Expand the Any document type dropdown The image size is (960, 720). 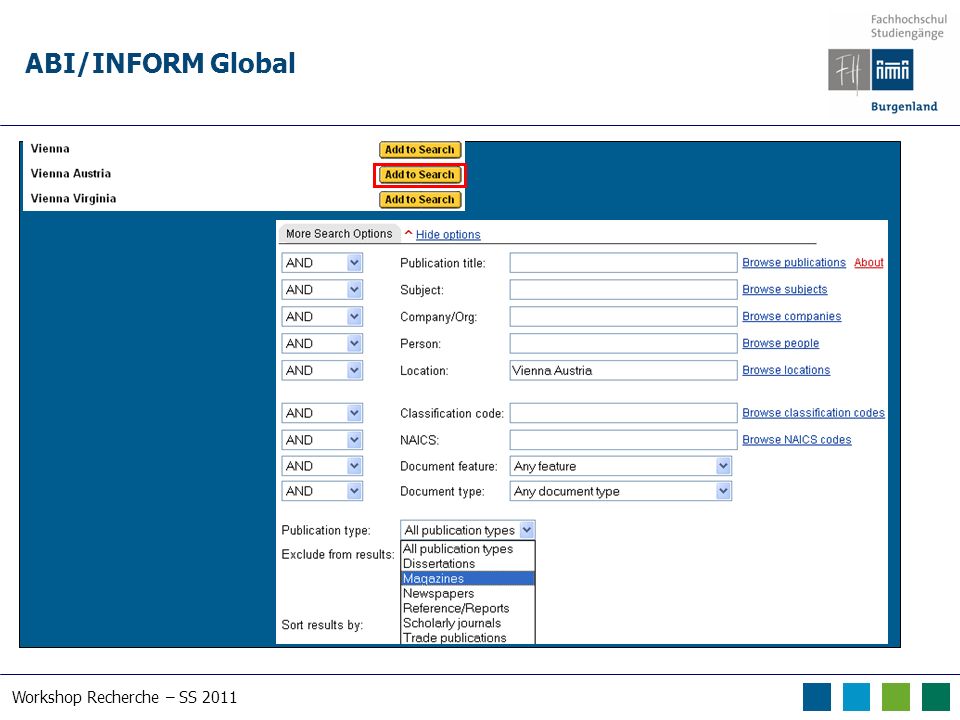click(x=621, y=492)
